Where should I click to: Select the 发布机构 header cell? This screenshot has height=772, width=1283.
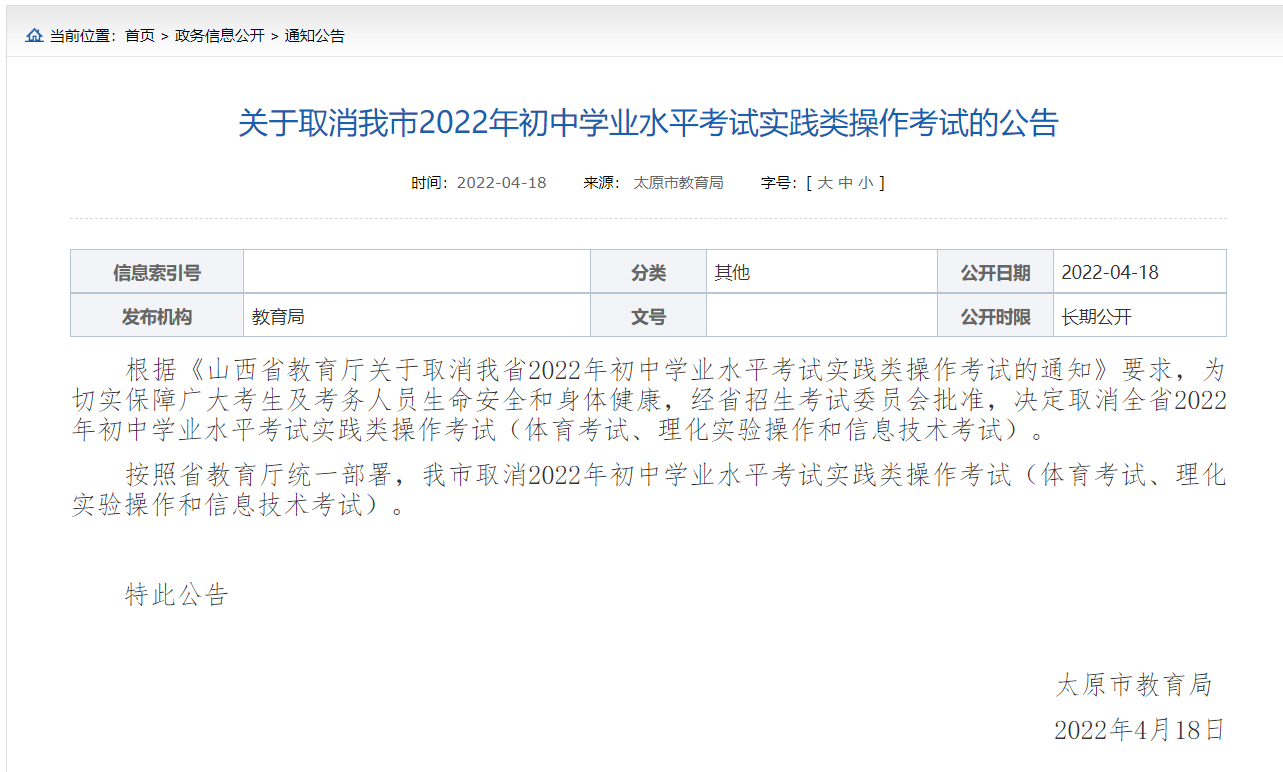(x=157, y=317)
